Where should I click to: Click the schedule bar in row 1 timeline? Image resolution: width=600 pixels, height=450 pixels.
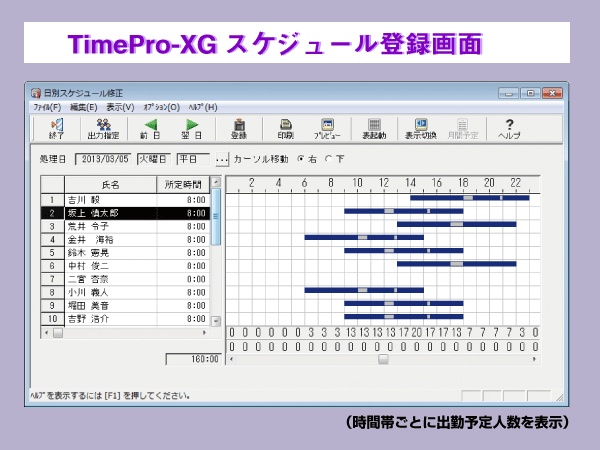[470, 198]
